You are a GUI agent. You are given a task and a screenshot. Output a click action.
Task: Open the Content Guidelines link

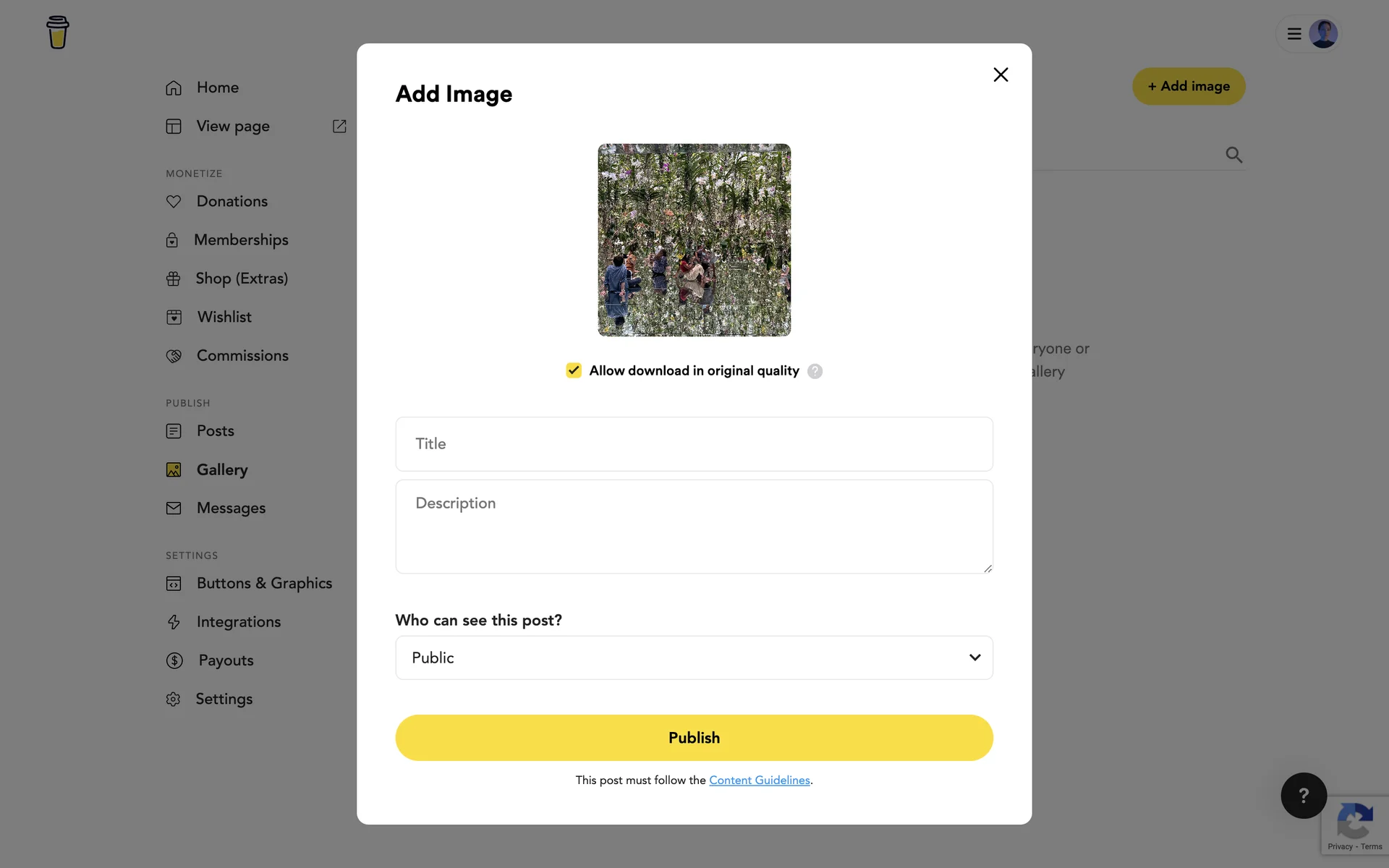tap(759, 780)
